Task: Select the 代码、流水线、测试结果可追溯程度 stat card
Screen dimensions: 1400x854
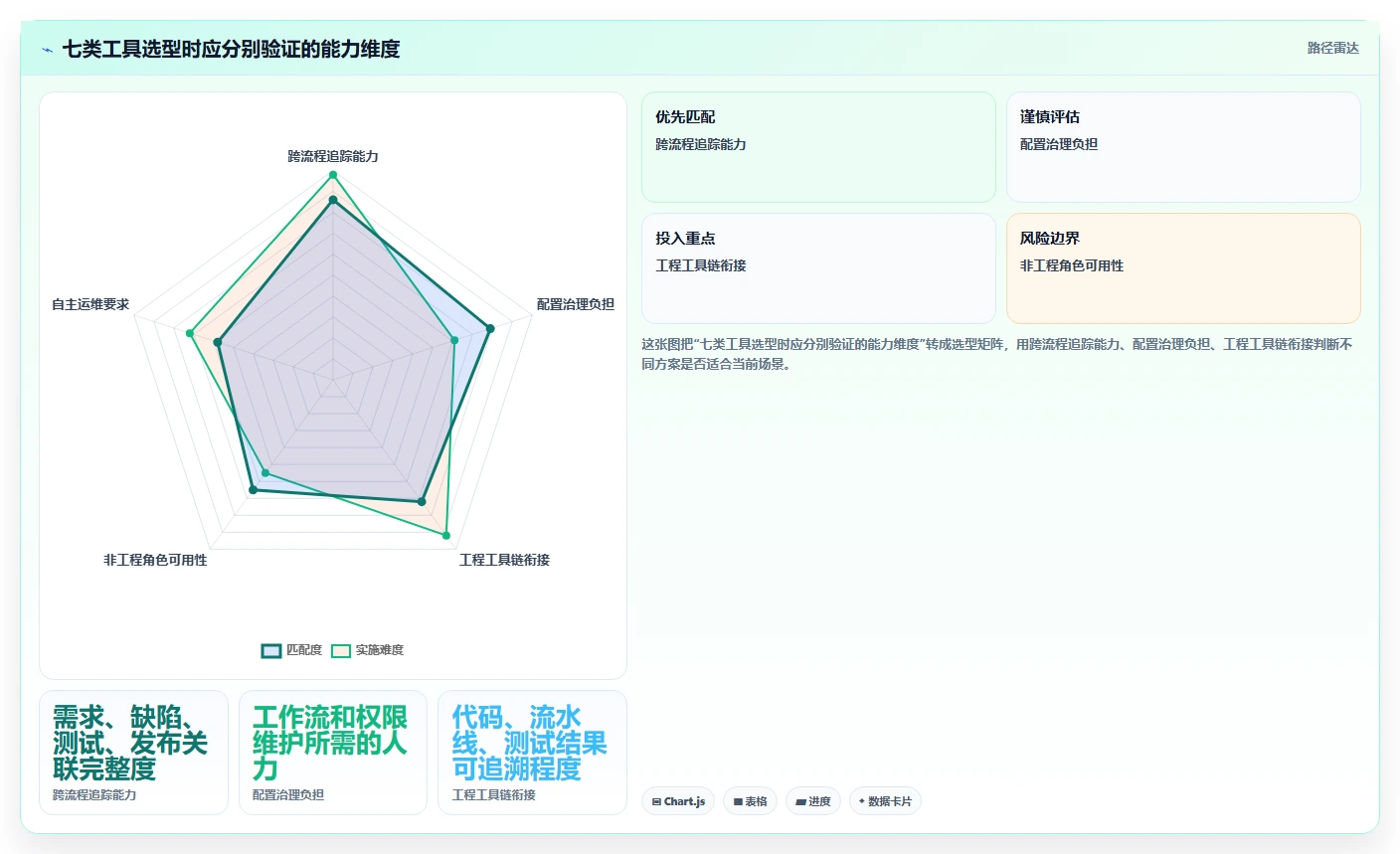Action: [x=532, y=753]
